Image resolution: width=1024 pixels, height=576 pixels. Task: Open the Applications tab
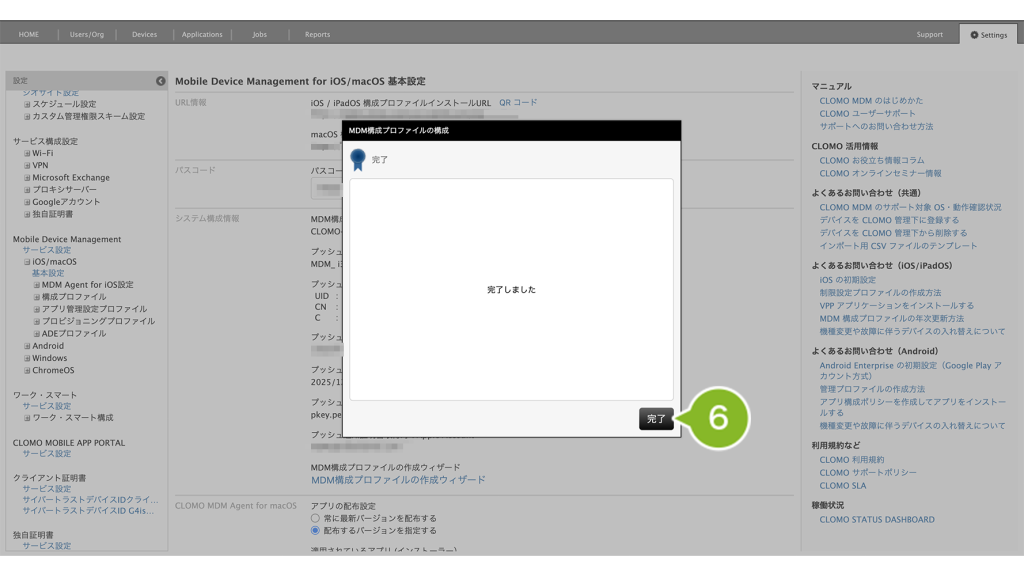tap(202, 35)
